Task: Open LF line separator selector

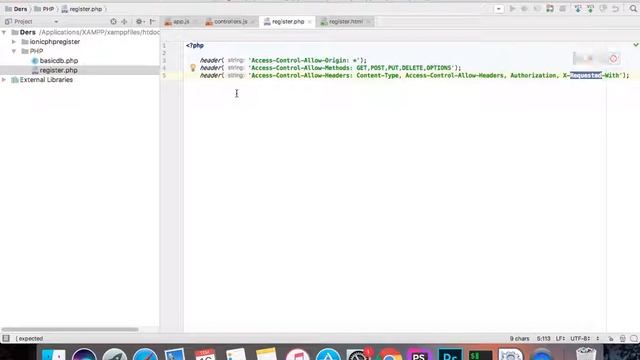Action: pyautogui.click(x=561, y=338)
